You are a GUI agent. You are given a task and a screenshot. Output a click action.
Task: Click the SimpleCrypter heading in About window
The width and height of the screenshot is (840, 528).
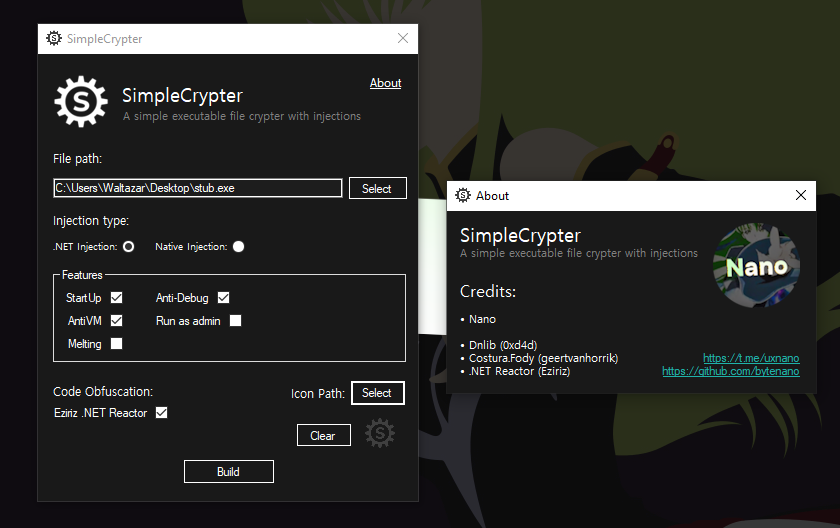(x=520, y=236)
